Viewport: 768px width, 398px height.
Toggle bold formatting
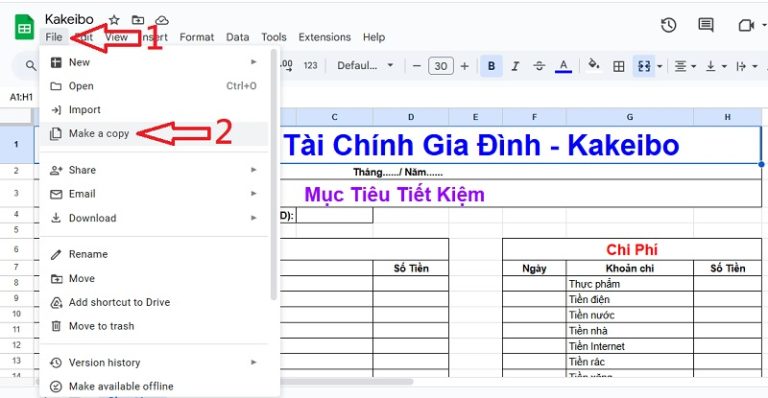(491, 66)
